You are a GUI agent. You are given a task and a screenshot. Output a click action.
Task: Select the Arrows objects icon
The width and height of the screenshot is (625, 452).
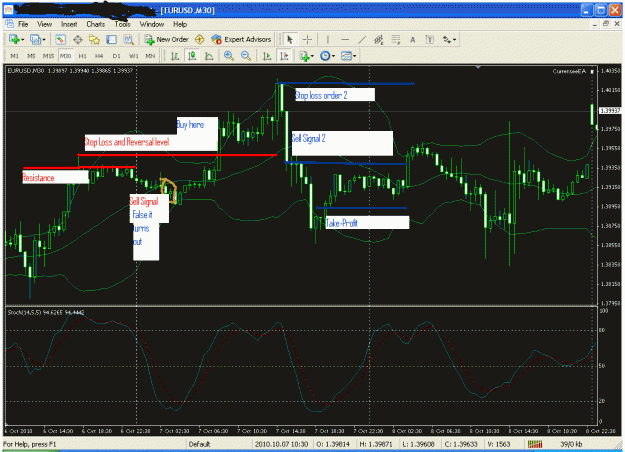pyautogui.click(x=446, y=39)
